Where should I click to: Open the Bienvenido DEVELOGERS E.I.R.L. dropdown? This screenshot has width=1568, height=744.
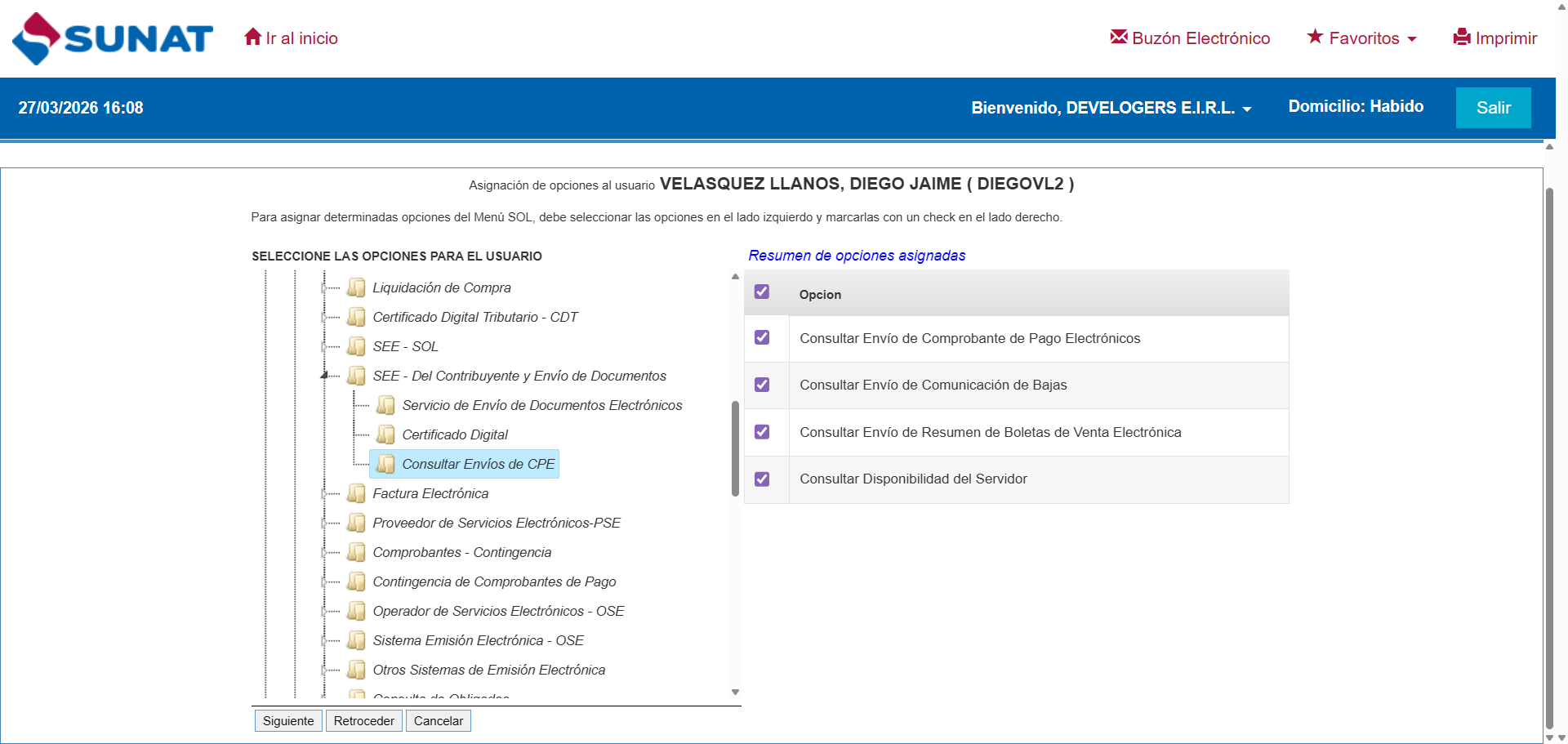click(1111, 108)
